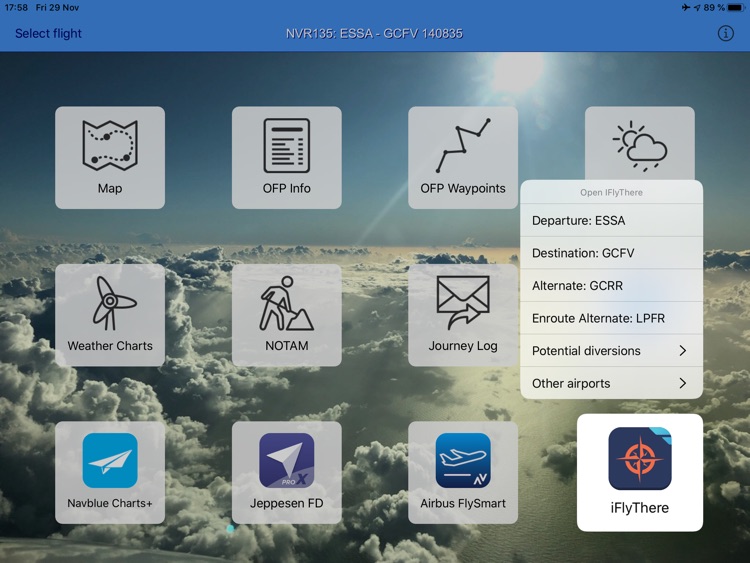Tap the flight title NVR135: ESSA - GCFV

click(374, 33)
